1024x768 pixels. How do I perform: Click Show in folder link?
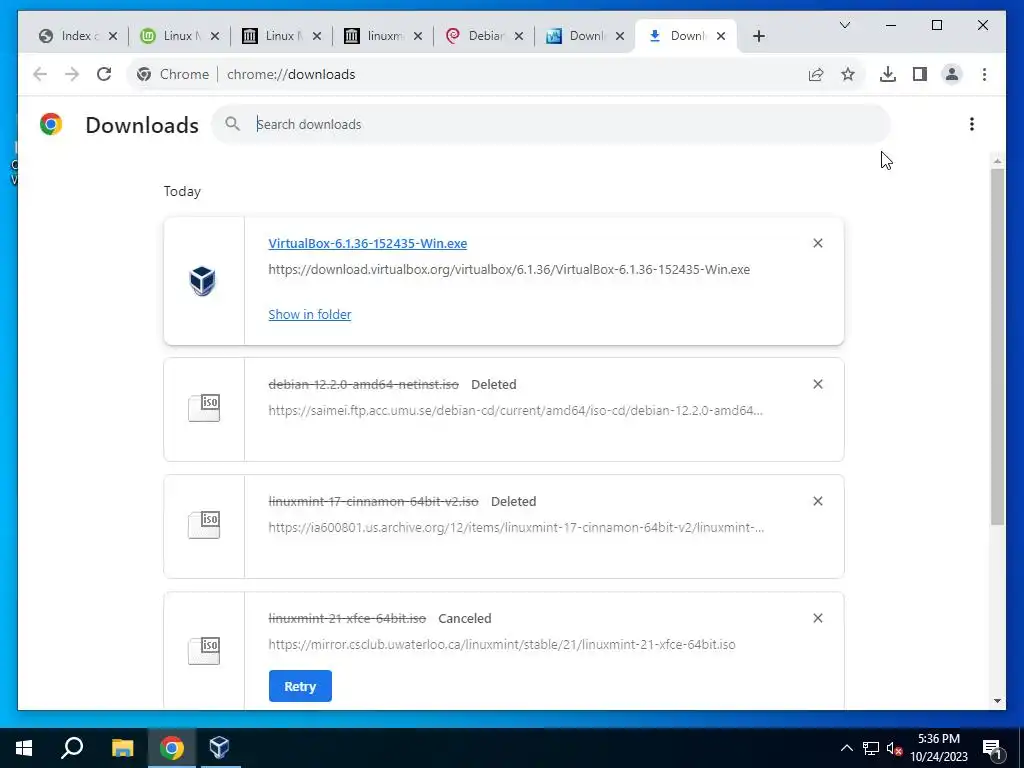click(x=310, y=315)
